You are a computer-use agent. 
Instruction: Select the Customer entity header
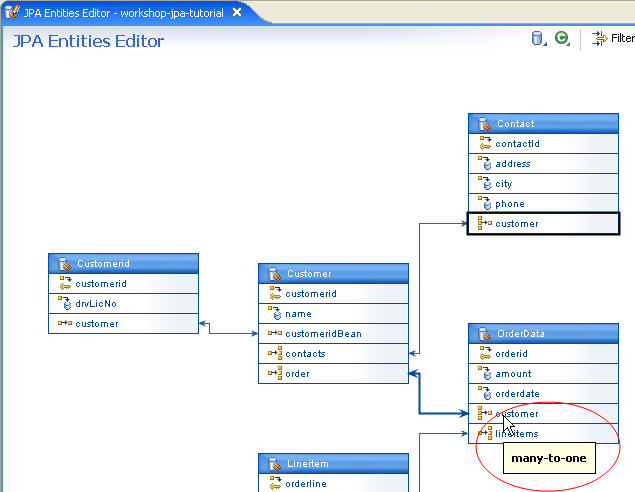(333, 274)
